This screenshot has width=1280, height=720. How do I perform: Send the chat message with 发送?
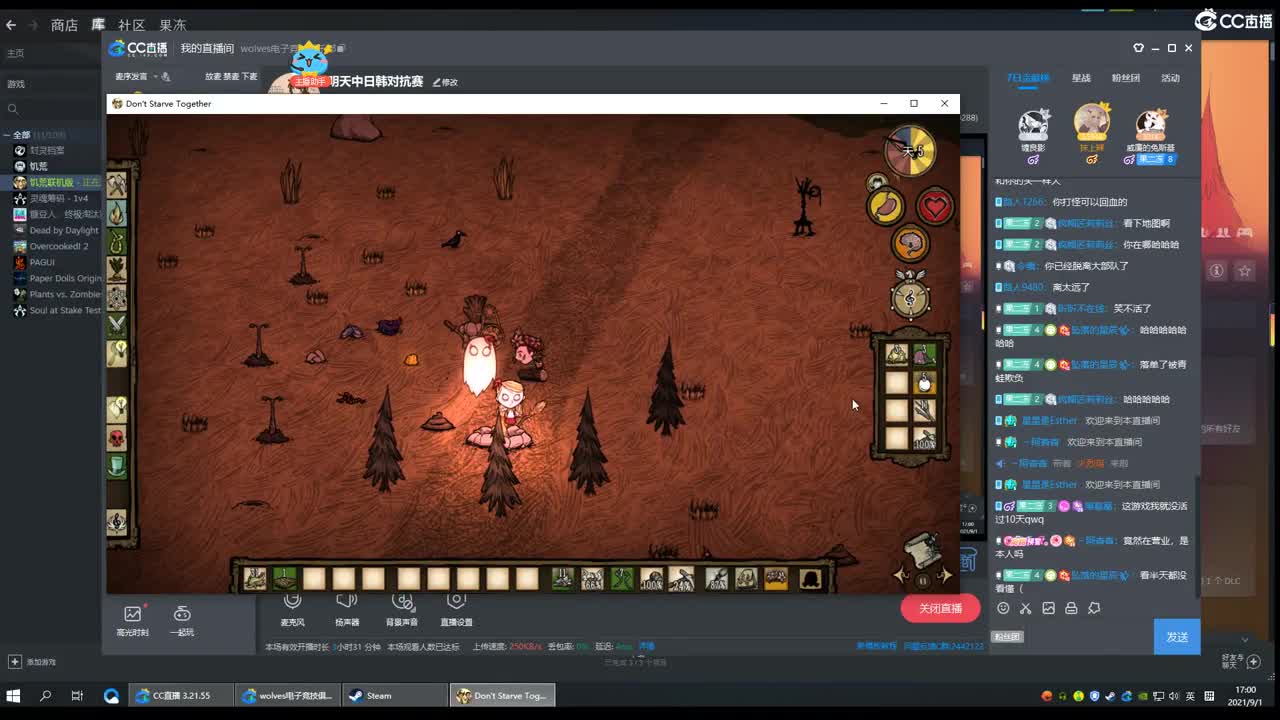coord(1177,637)
